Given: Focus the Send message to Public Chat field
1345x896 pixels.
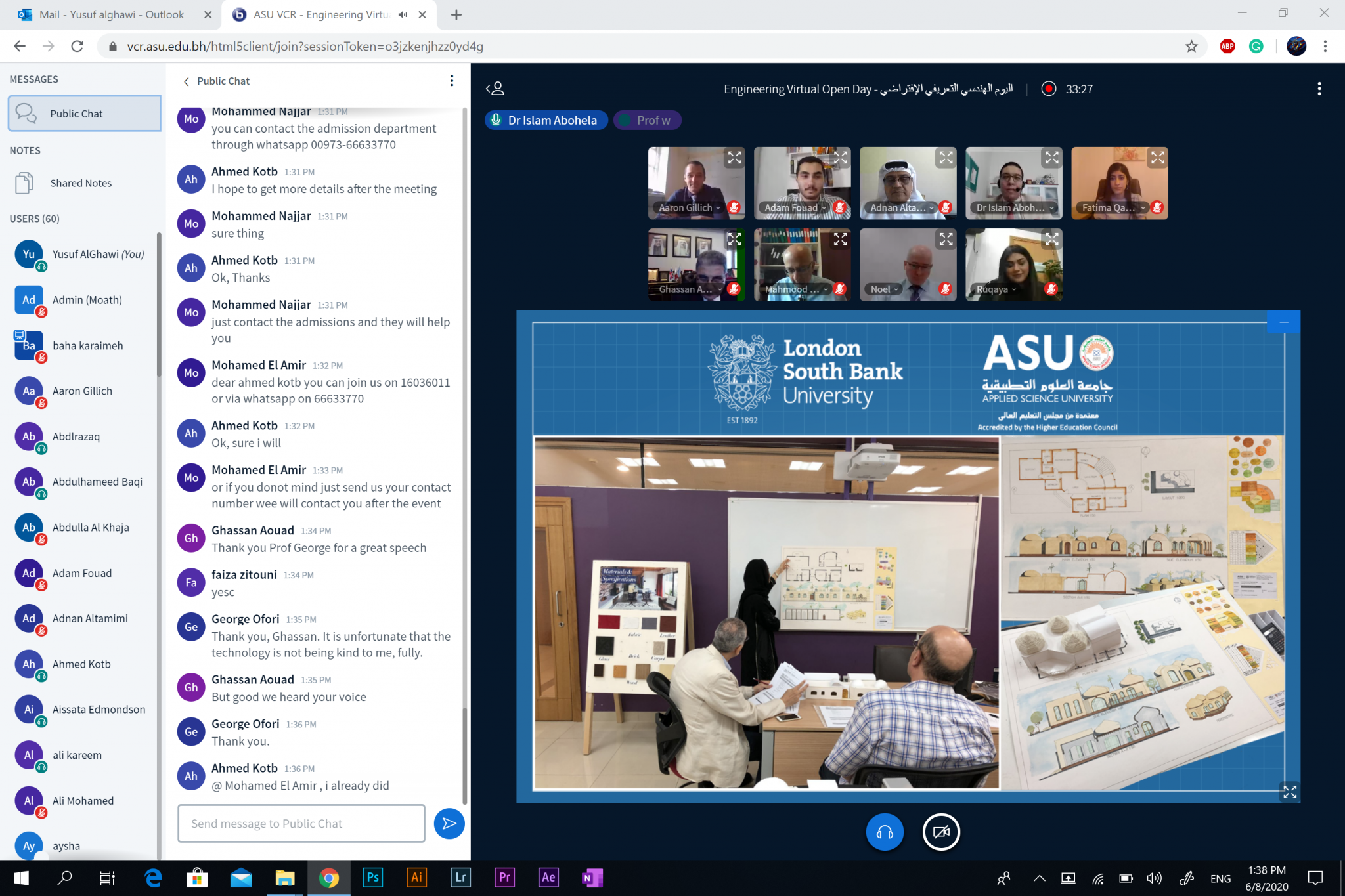Looking at the screenshot, I should (x=301, y=823).
